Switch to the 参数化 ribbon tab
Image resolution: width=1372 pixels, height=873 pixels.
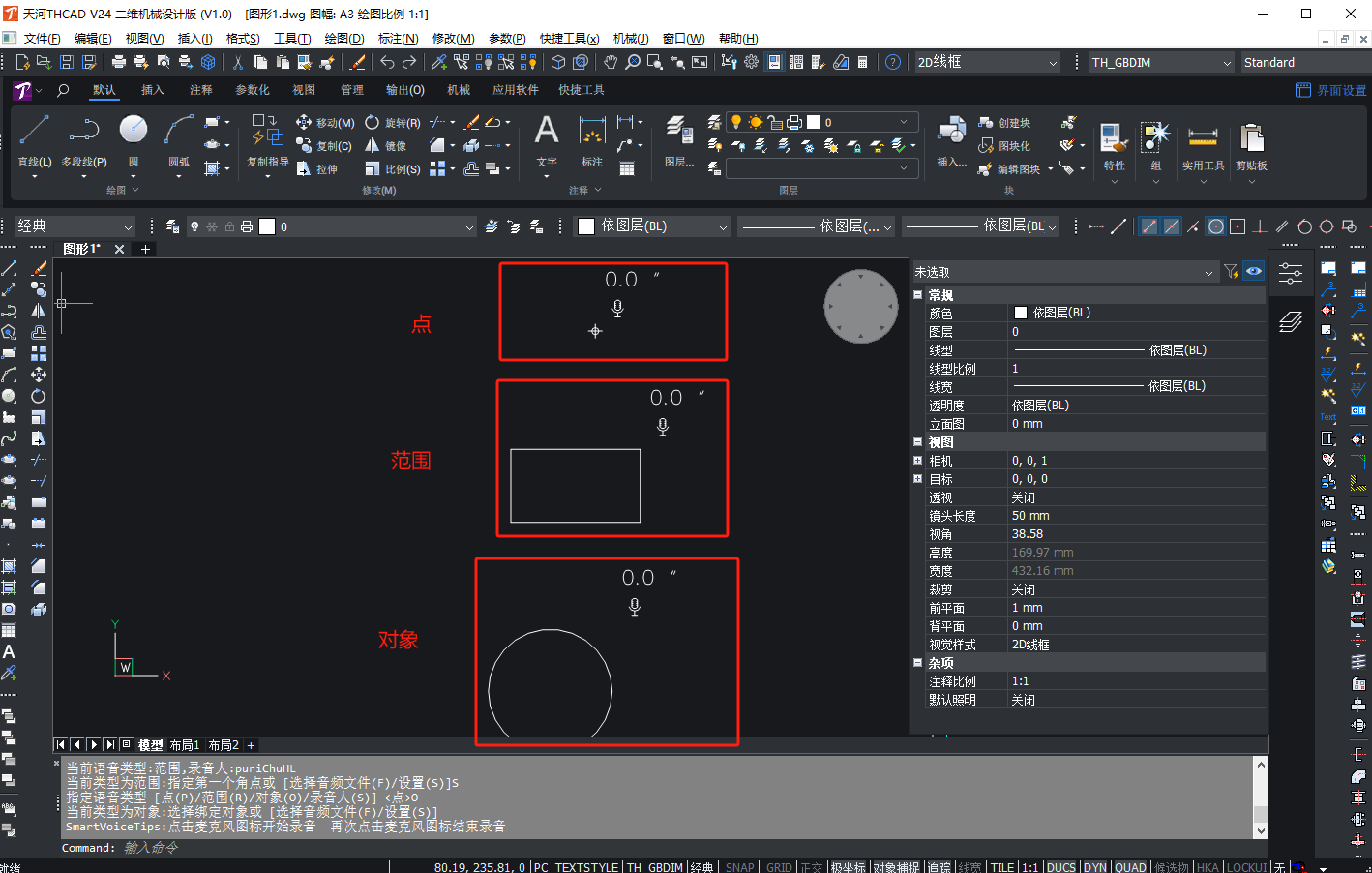[x=253, y=90]
